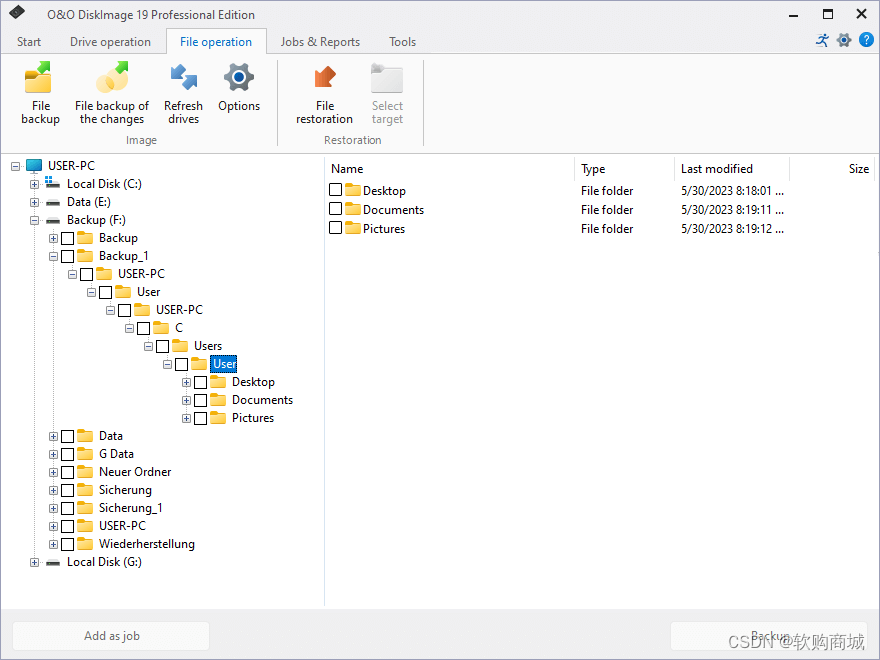The height and width of the screenshot is (660, 880).
Task: Tick the Backup_1 folder checkbox
Action: click(x=67, y=256)
